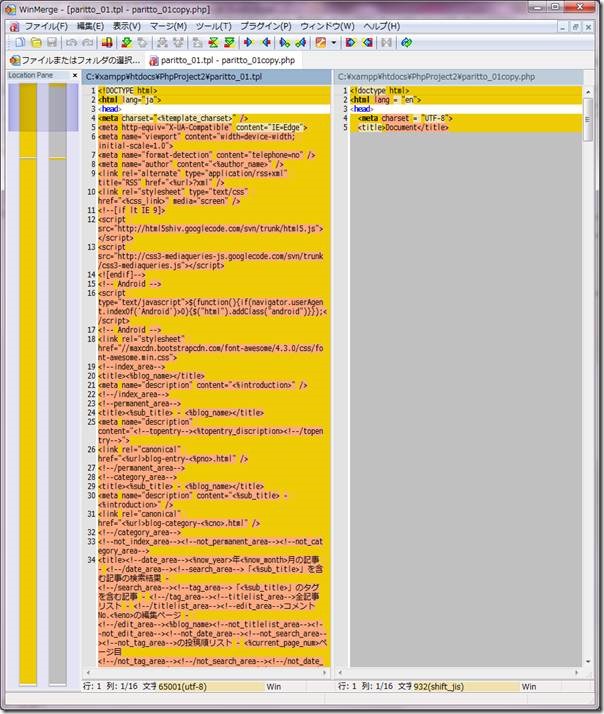The height and width of the screenshot is (714, 604).
Task: Click the Undo toolbar icon
Action: coord(71,43)
